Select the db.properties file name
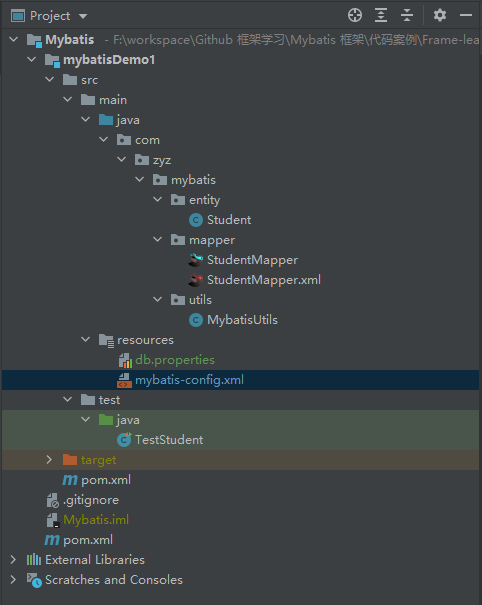482x605 pixels. 175,360
